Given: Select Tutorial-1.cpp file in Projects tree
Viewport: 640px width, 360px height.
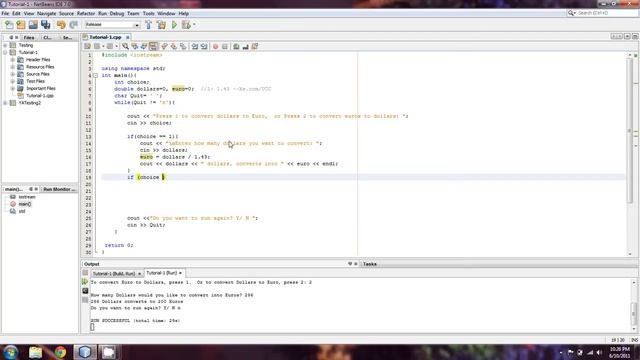Looking at the screenshot, I should point(40,96).
